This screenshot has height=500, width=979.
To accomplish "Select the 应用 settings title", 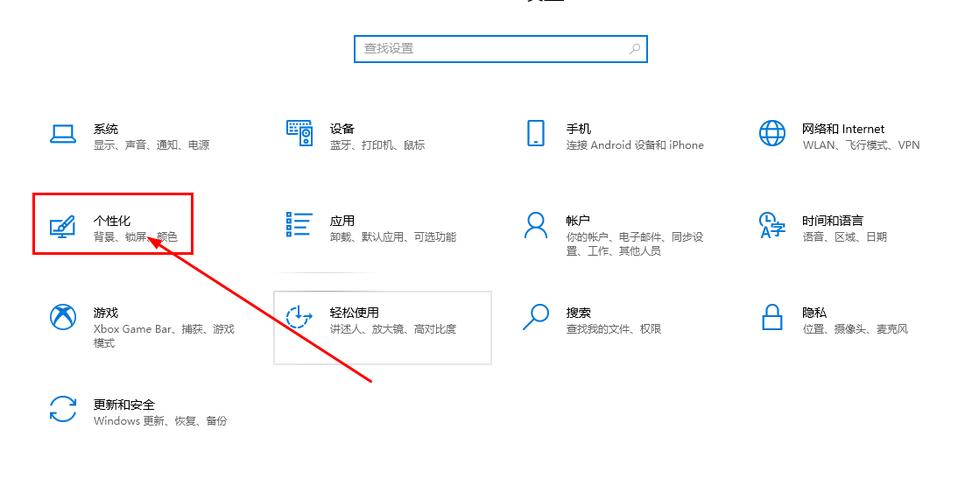I will [342, 221].
